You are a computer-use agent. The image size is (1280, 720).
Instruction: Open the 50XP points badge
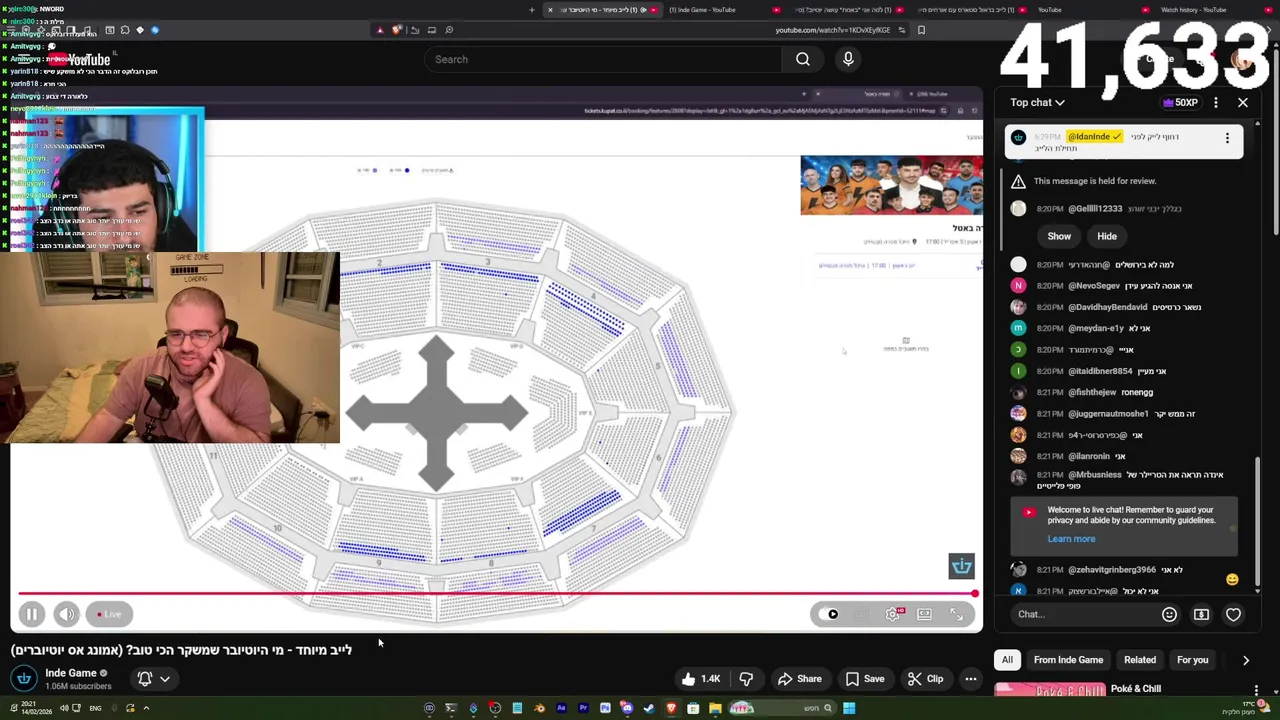point(1180,102)
